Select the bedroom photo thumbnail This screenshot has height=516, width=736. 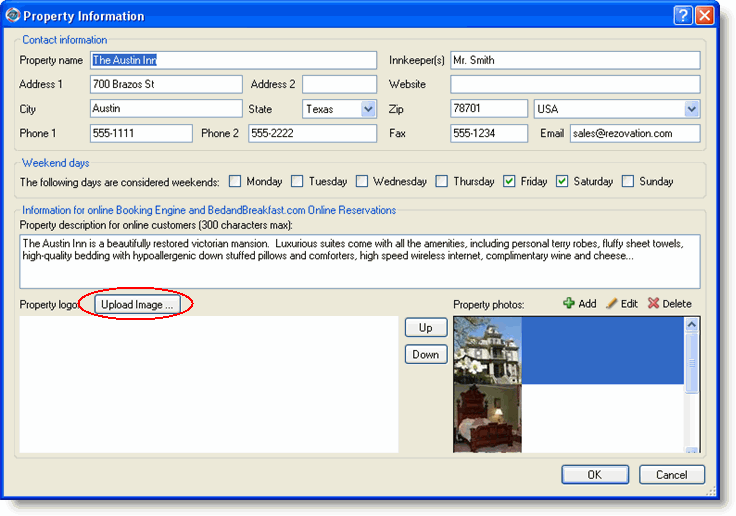[487, 418]
